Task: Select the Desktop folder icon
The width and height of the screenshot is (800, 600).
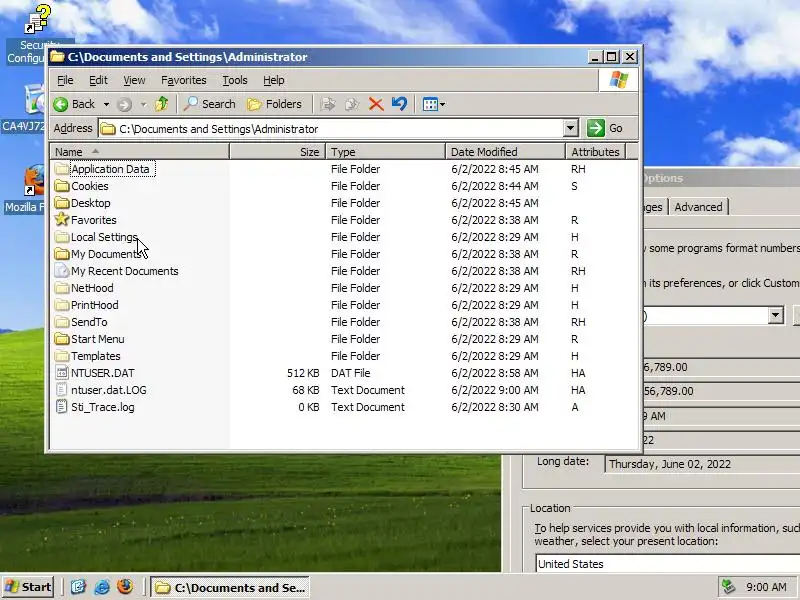Action: tap(62, 203)
